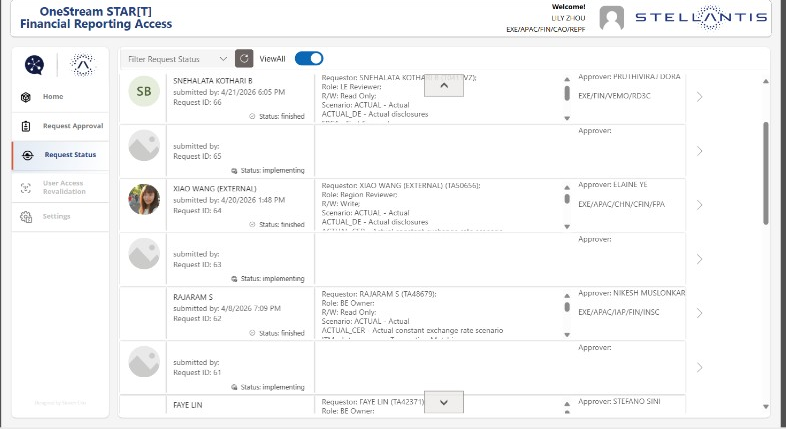This screenshot has width=786, height=429.
Task: Click down arrow in Snehalata request details scroll
Action: tap(567, 118)
